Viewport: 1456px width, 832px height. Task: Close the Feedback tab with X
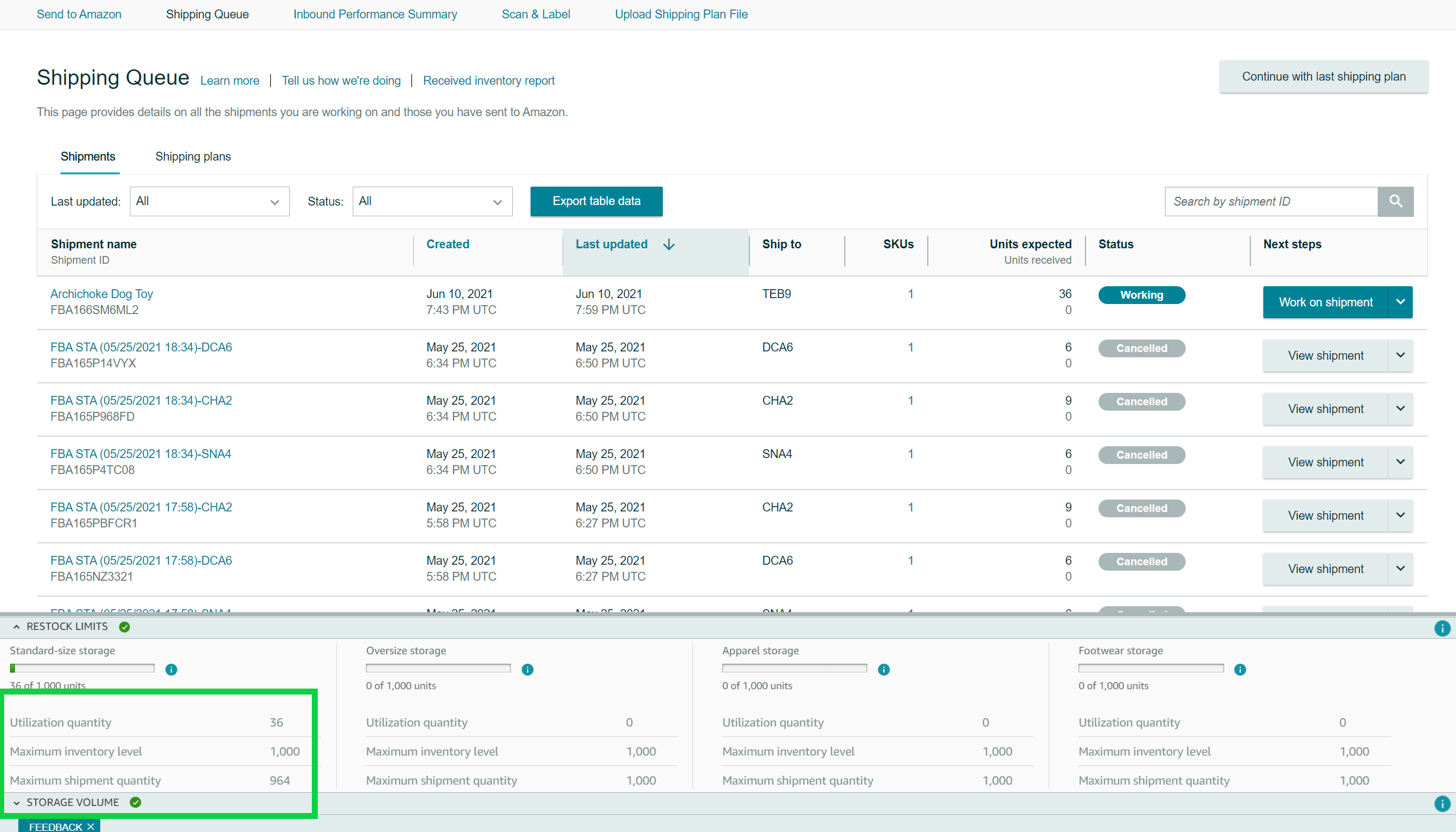click(91, 827)
